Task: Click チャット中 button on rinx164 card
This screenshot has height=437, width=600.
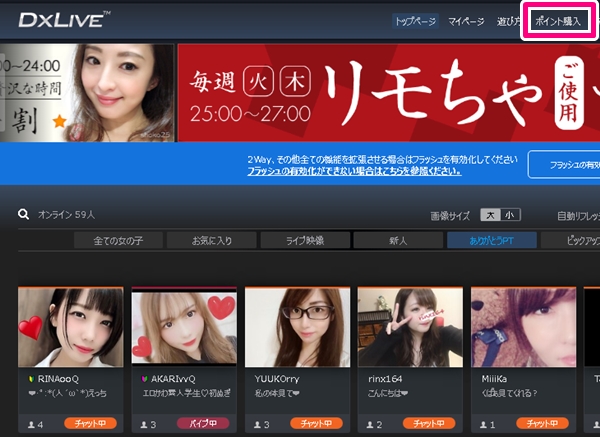Action: pos(429,424)
